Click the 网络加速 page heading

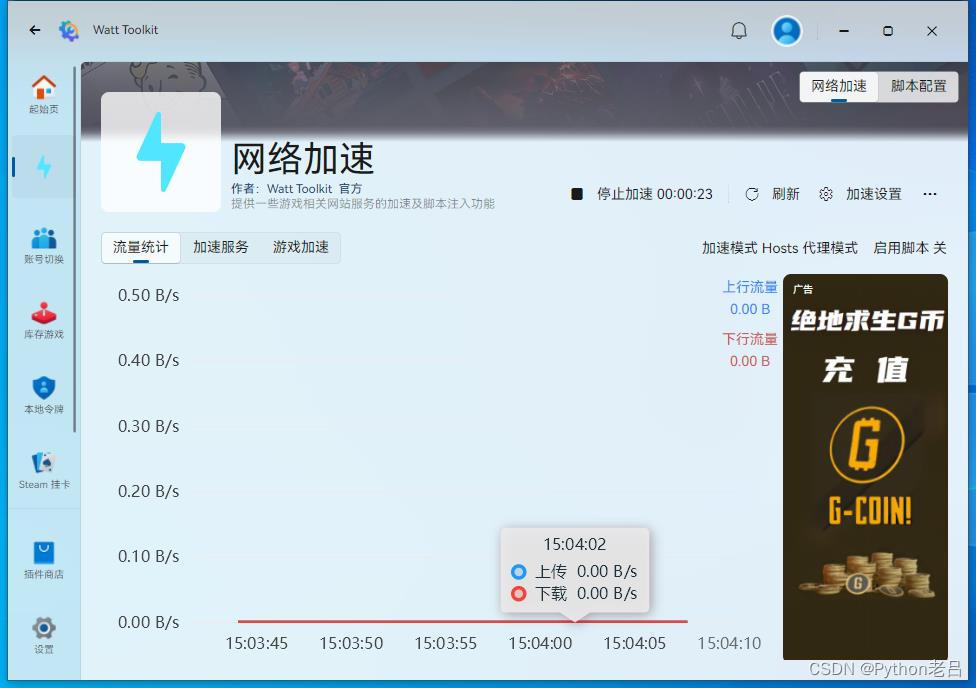click(303, 159)
